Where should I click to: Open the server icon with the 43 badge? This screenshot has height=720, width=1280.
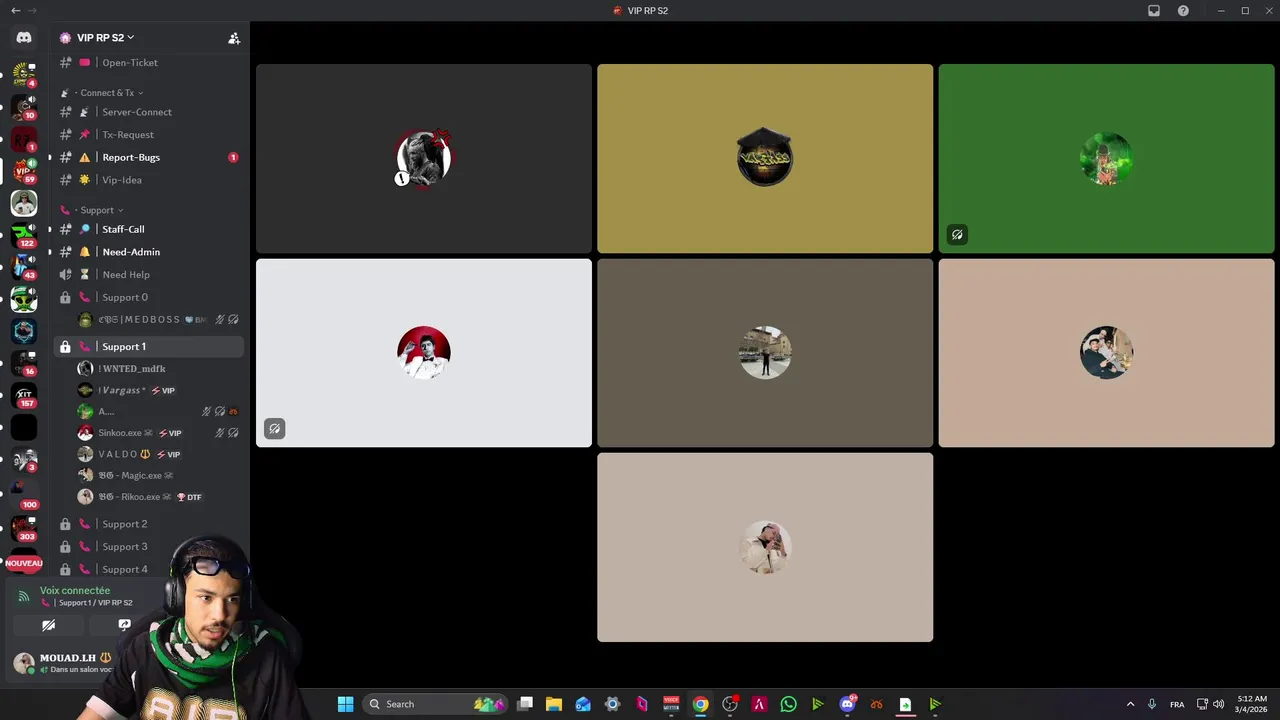(x=24, y=267)
